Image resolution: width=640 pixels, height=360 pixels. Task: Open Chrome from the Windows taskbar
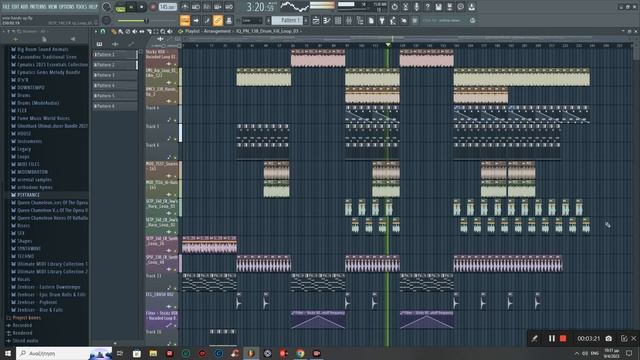tap(300, 353)
